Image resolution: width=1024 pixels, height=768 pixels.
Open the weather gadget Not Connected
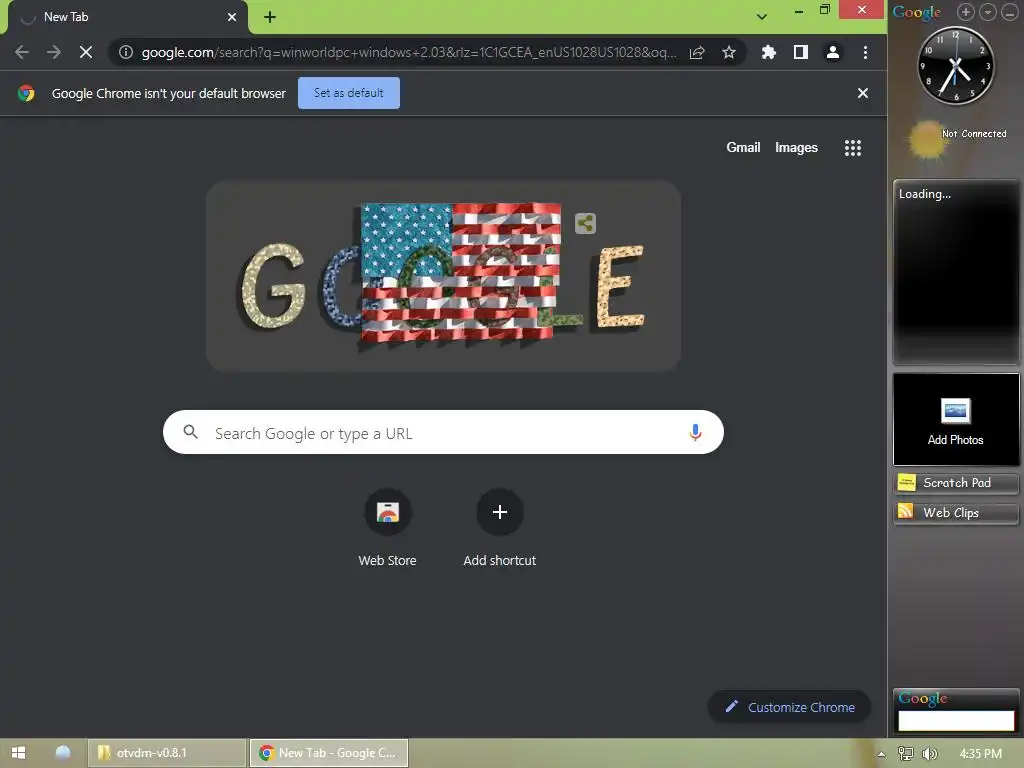[958, 138]
